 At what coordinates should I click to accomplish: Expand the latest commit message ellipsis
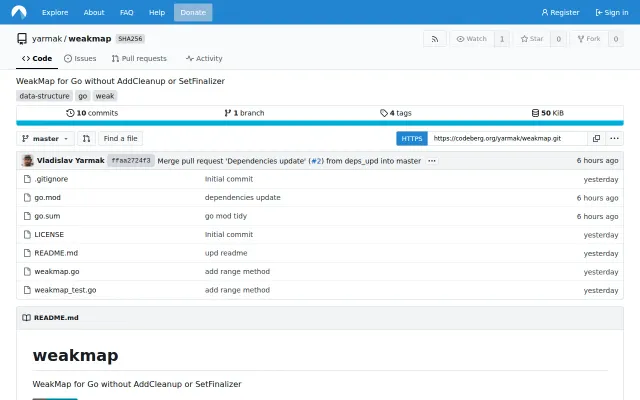coord(432,161)
